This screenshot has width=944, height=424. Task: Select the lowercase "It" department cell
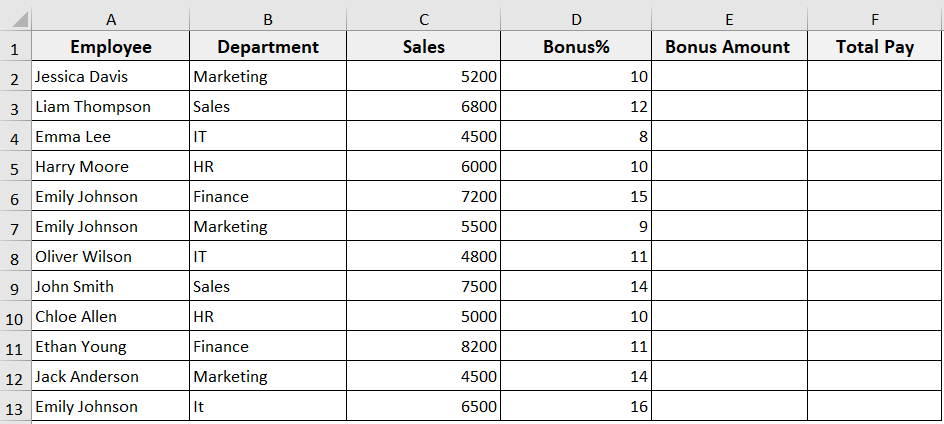point(267,407)
